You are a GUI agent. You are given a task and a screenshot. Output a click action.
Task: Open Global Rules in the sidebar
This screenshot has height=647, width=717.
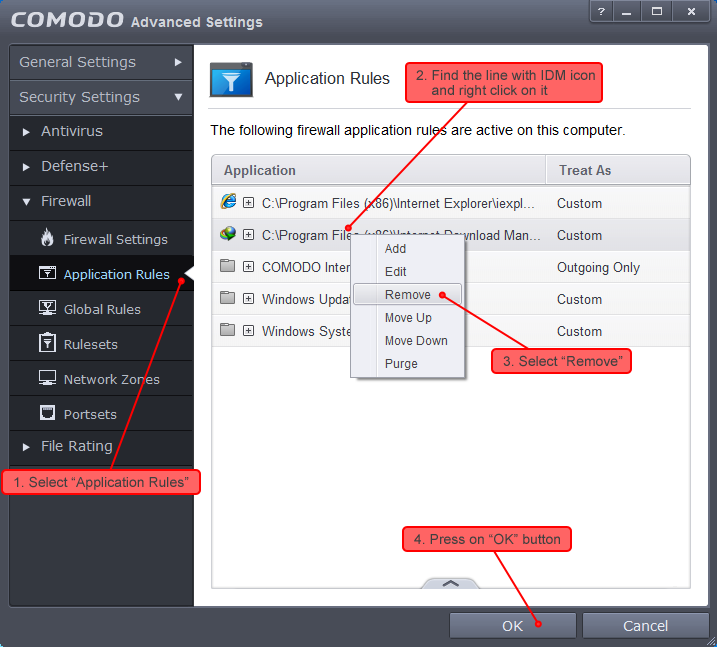click(x=102, y=309)
